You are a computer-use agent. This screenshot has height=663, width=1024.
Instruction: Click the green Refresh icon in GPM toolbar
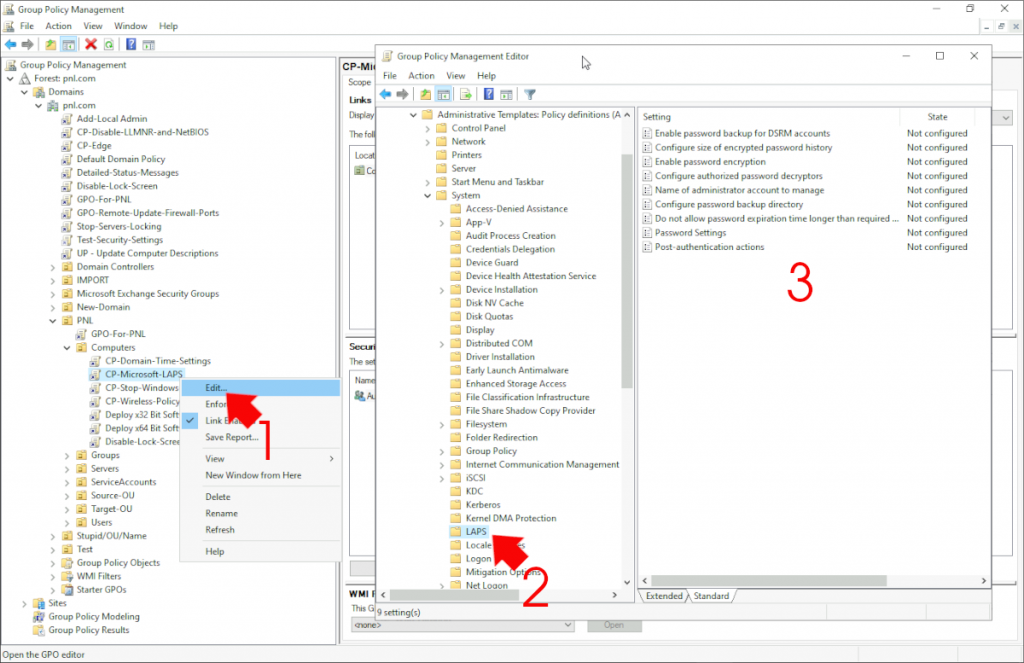tap(108, 44)
